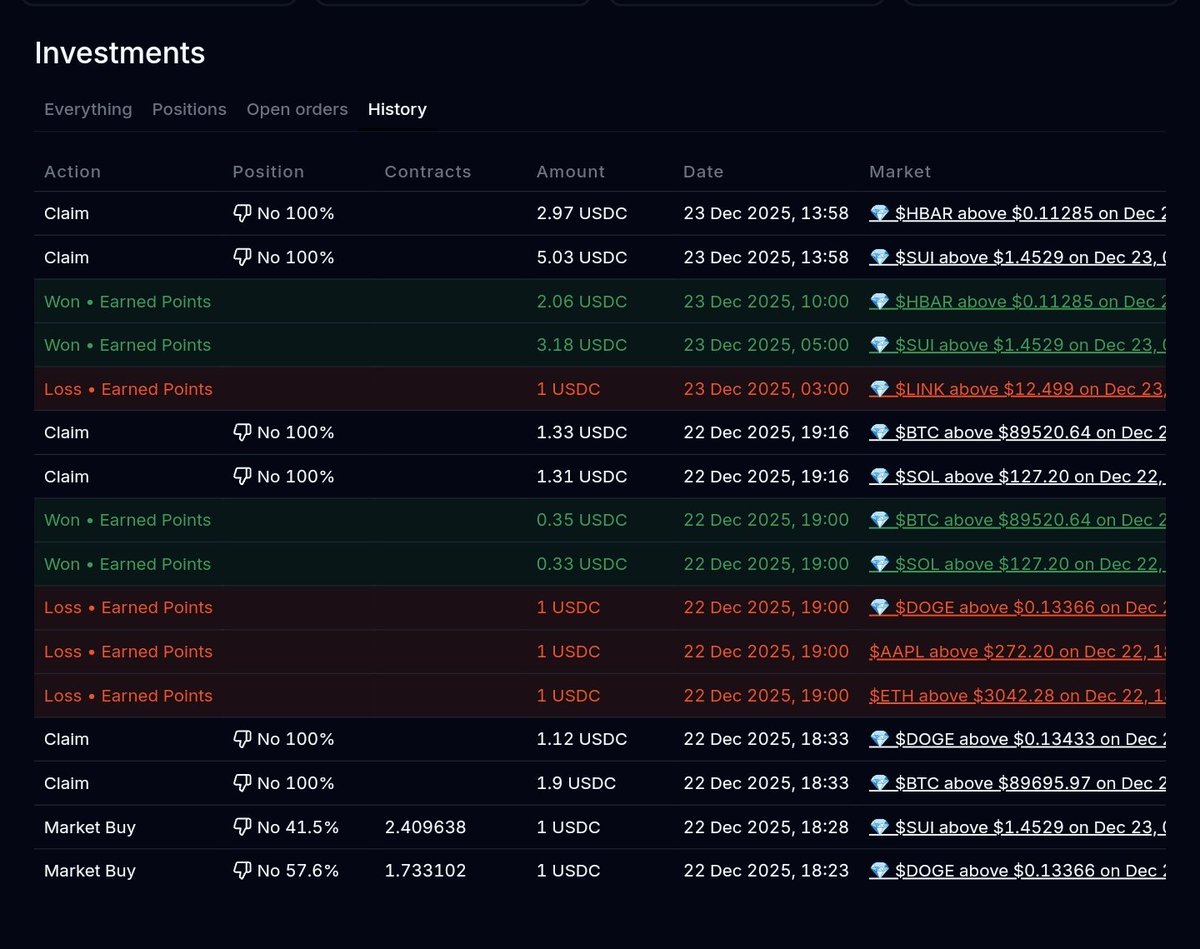Click date 22 Dec 2025, 18:23
The height and width of the screenshot is (949, 1200).
click(x=766, y=871)
